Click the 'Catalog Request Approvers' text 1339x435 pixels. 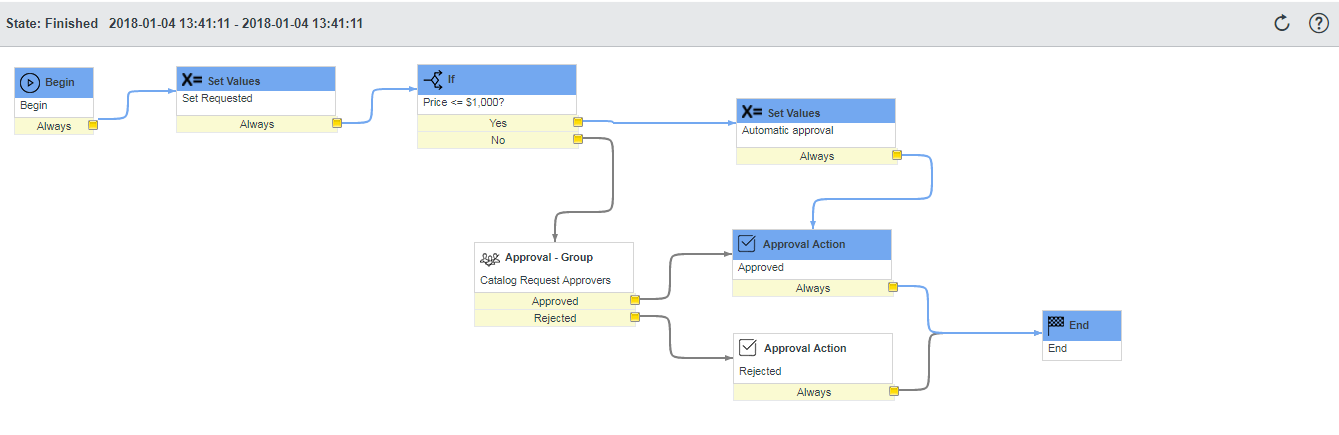pos(545,281)
